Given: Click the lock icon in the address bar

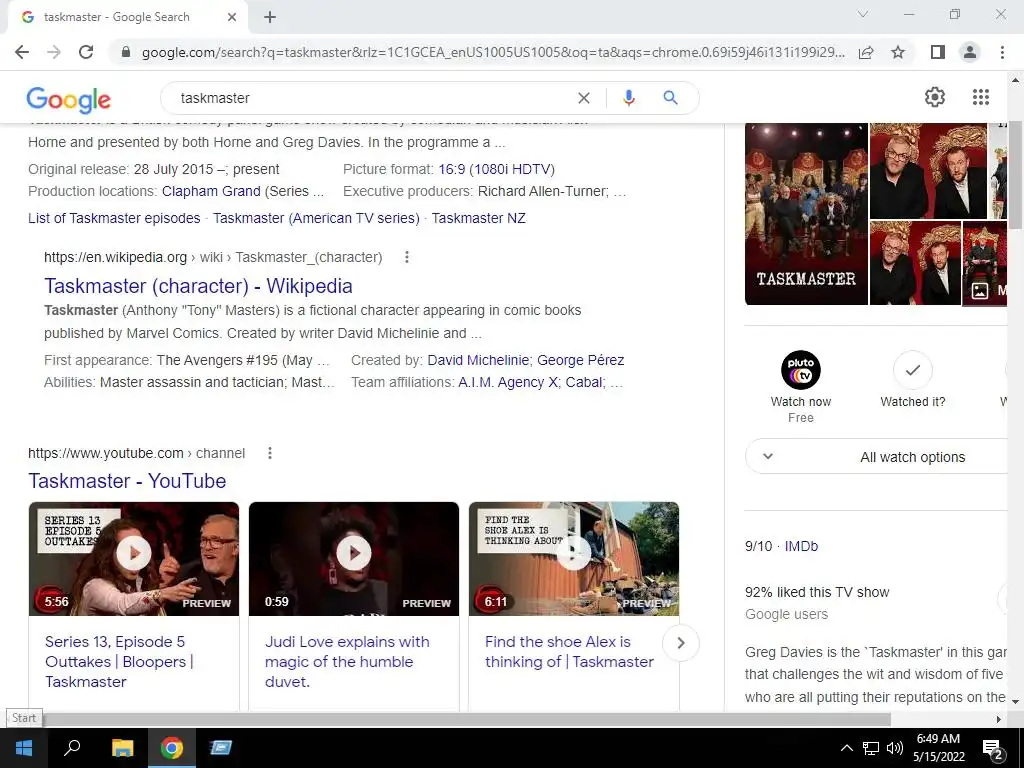Looking at the screenshot, I should (x=126, y=52).
